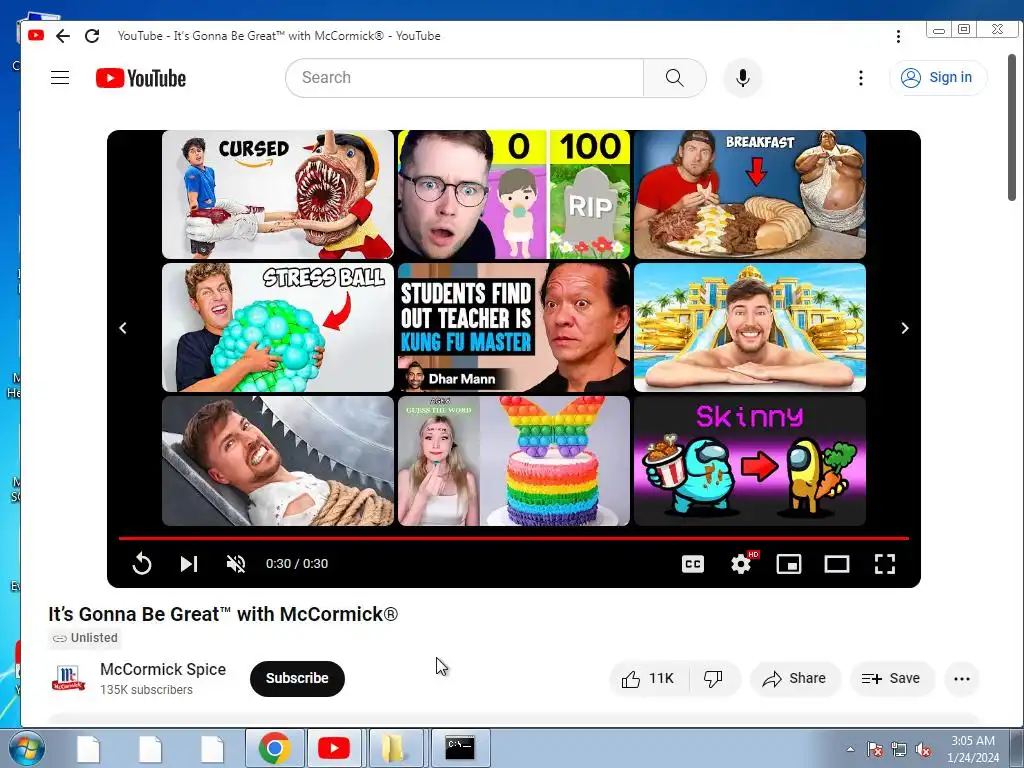Open the Cursed Amazon thumbnail video
This screenshot has height=768, width=1024.
point(278,195)
